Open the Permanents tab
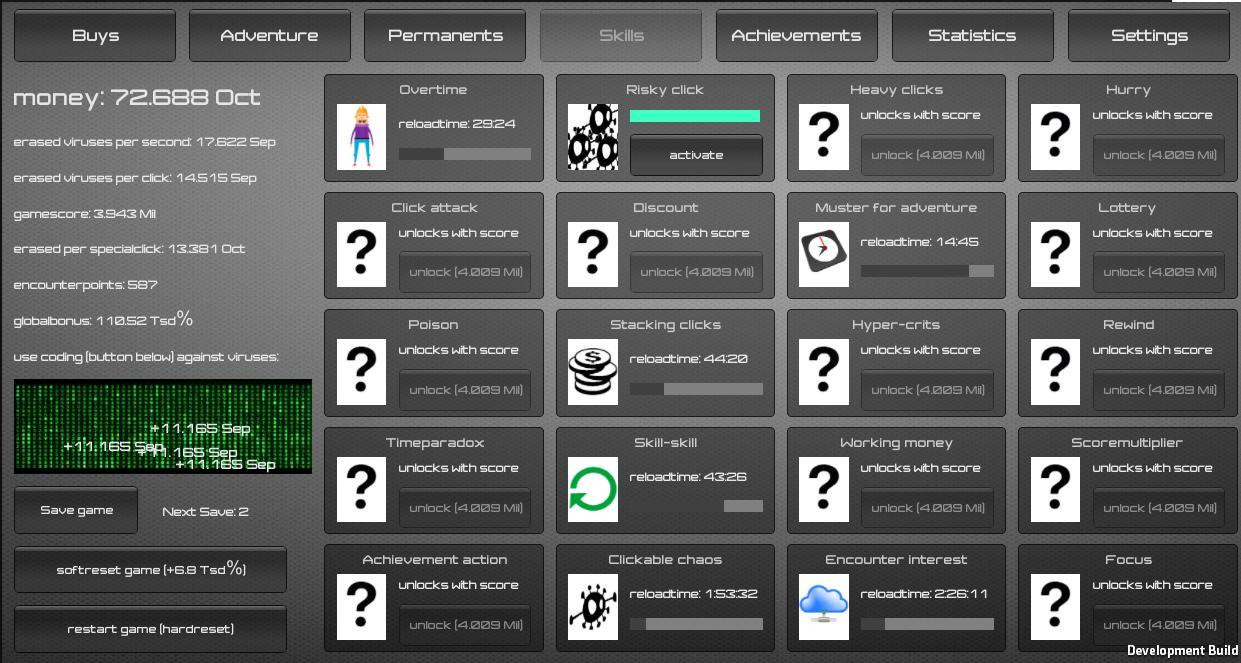 [445, 35]
